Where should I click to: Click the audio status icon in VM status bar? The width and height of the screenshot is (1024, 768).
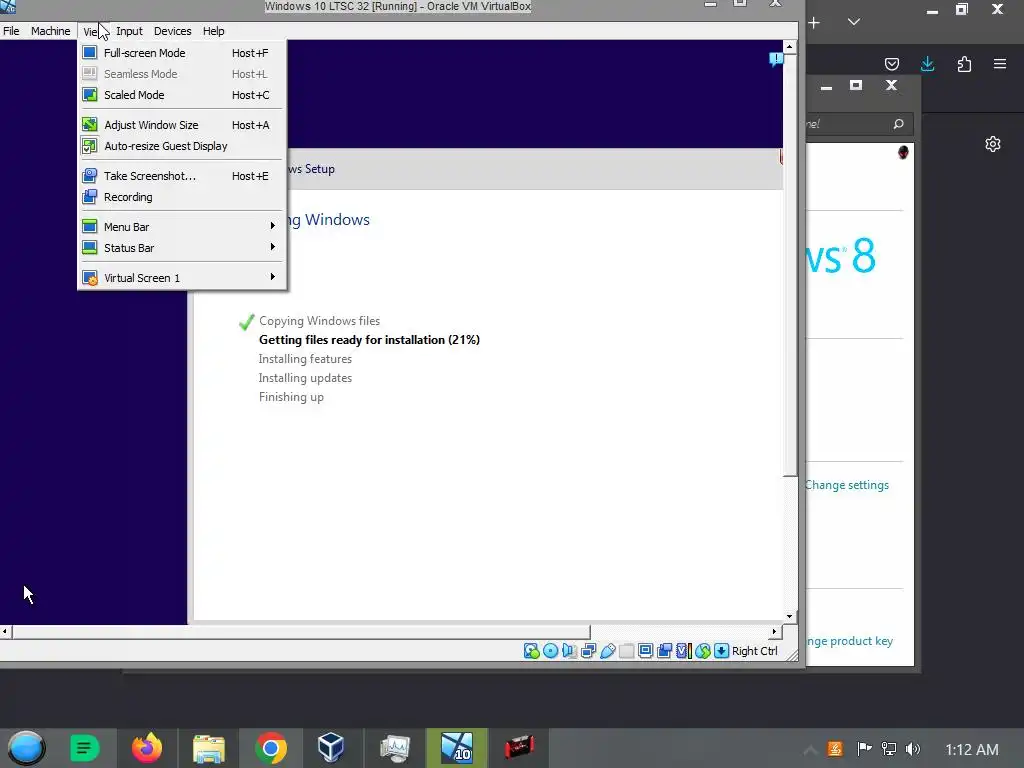(x=569, y=650)
